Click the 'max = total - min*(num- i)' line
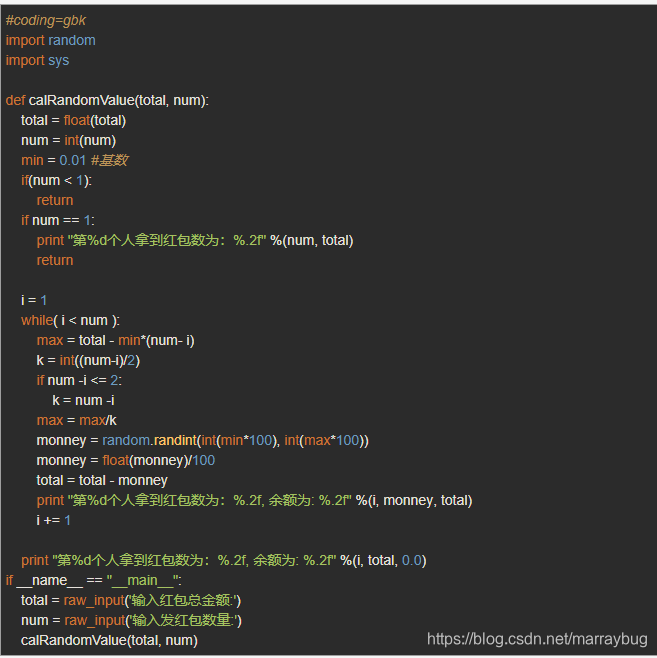Image resolution: width=657 pixels, height=658 pixels. pyautogui.click(x=115, y=340)
